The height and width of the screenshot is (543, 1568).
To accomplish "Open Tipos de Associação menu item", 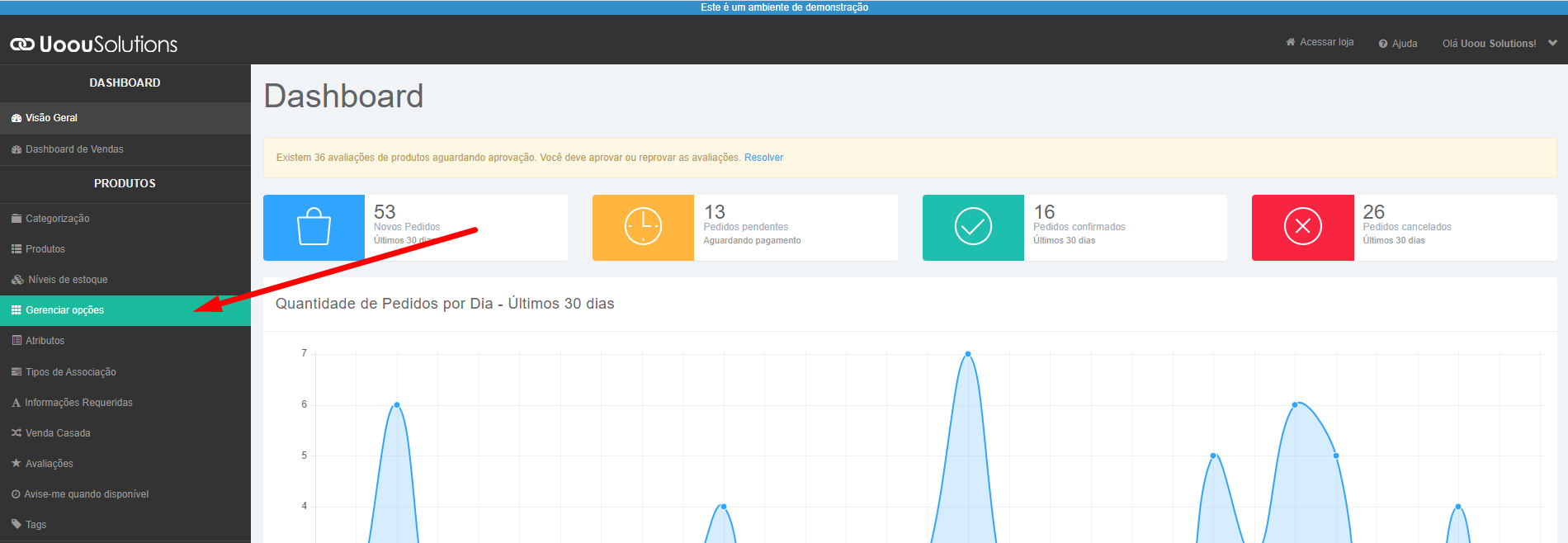I will (x=125, y=372).
